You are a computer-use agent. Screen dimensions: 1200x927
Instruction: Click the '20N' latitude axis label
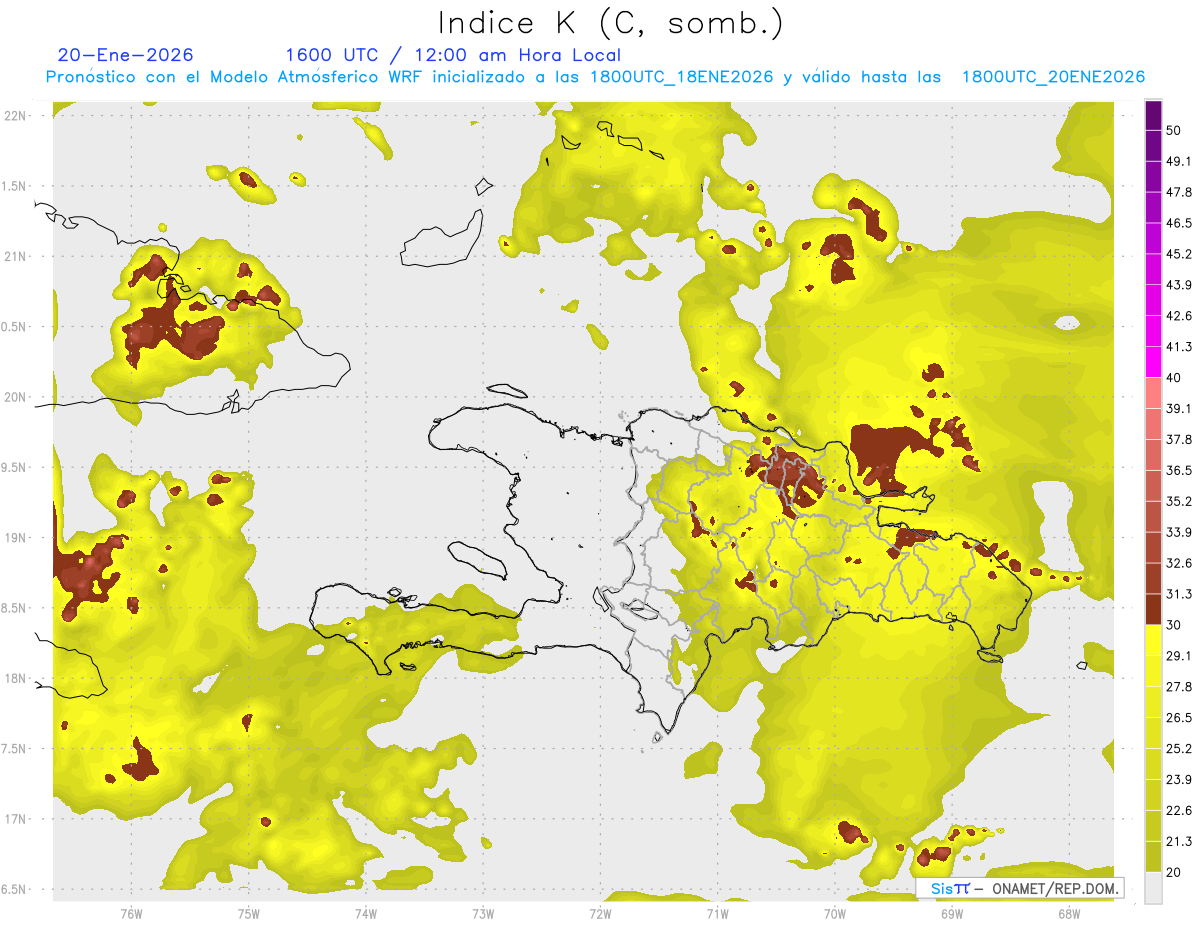tap(14, 397)
